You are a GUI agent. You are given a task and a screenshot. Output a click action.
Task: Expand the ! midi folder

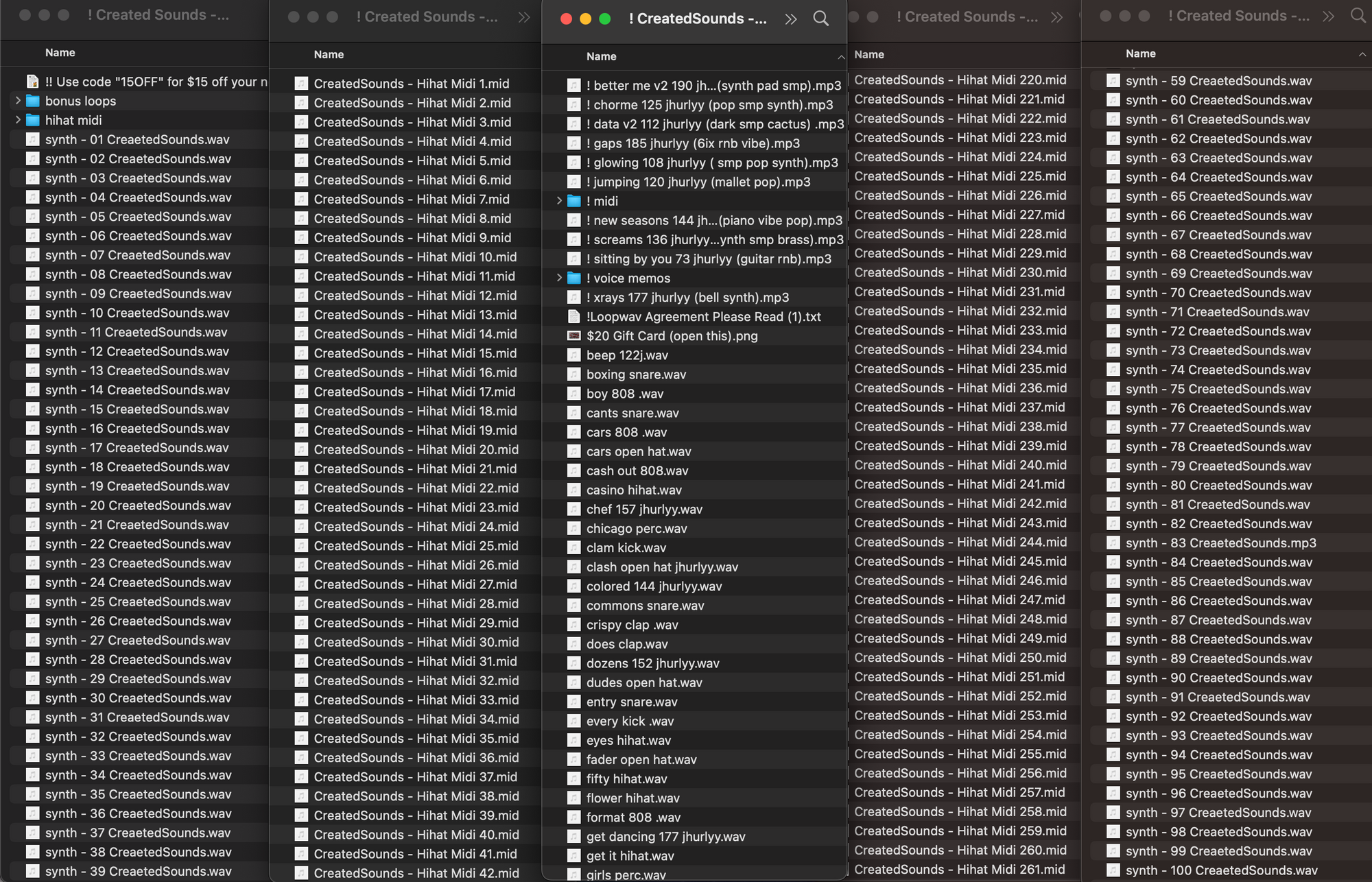[x=559, y=201]
